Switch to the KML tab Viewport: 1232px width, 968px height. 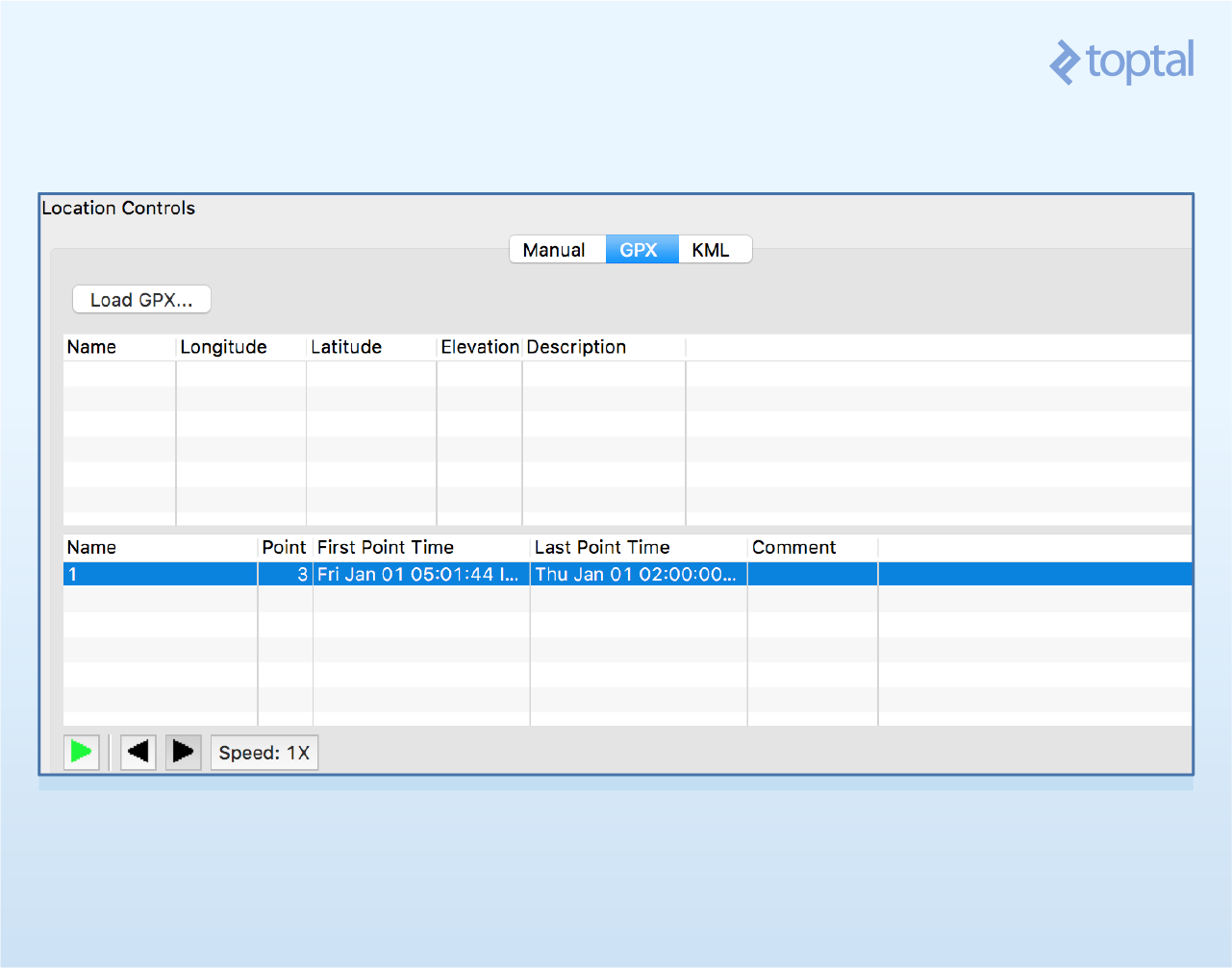(714, 249)
